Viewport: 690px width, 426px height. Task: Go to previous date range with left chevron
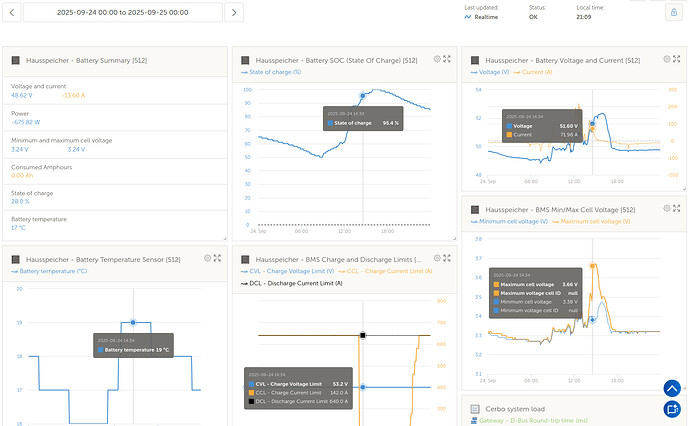(11, 12)
